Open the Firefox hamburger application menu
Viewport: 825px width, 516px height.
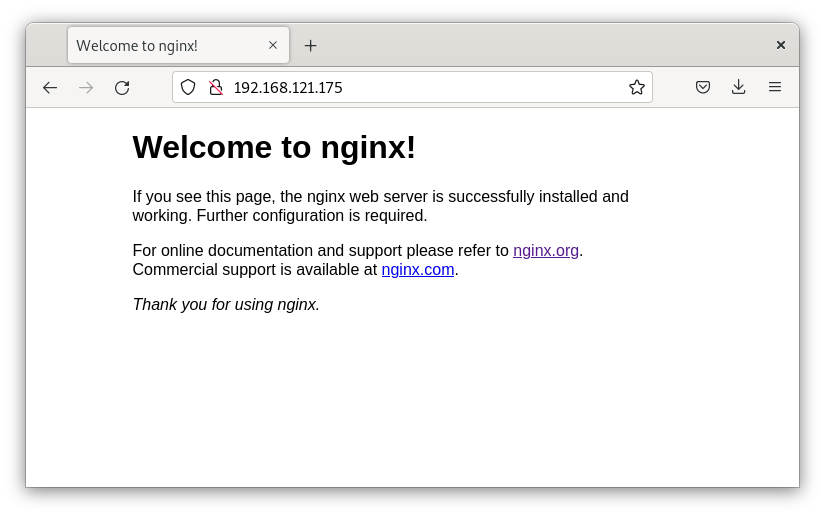[x=775, y=87]
